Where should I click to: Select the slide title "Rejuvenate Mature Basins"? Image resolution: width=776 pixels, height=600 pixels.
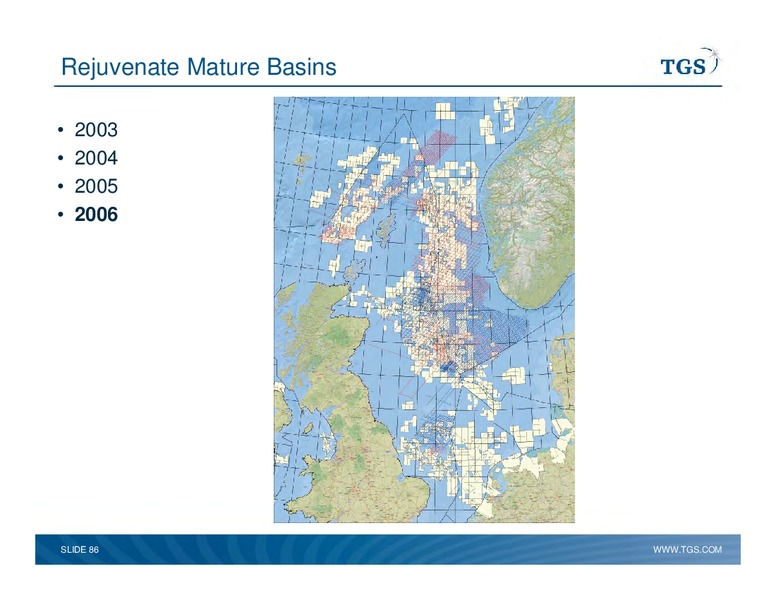click(x=198, y=67)
